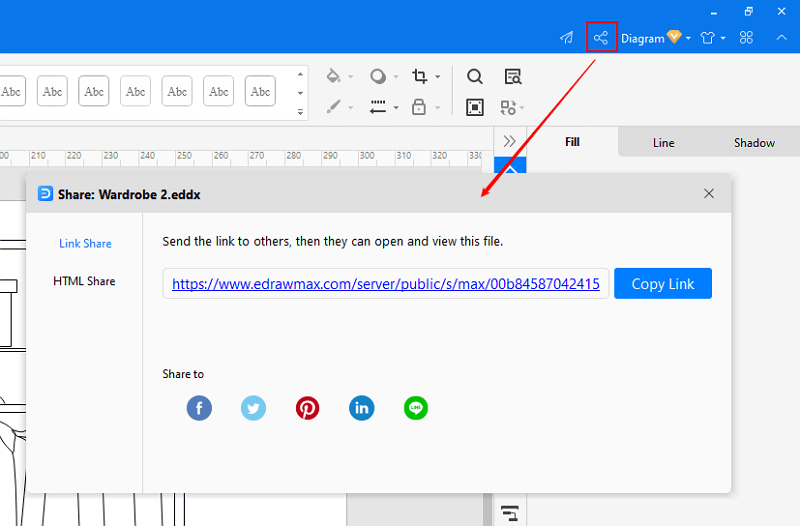800x526 pixels.
Task: Collapse the ribbon with the up chevron
Action: tap(781, 37)
